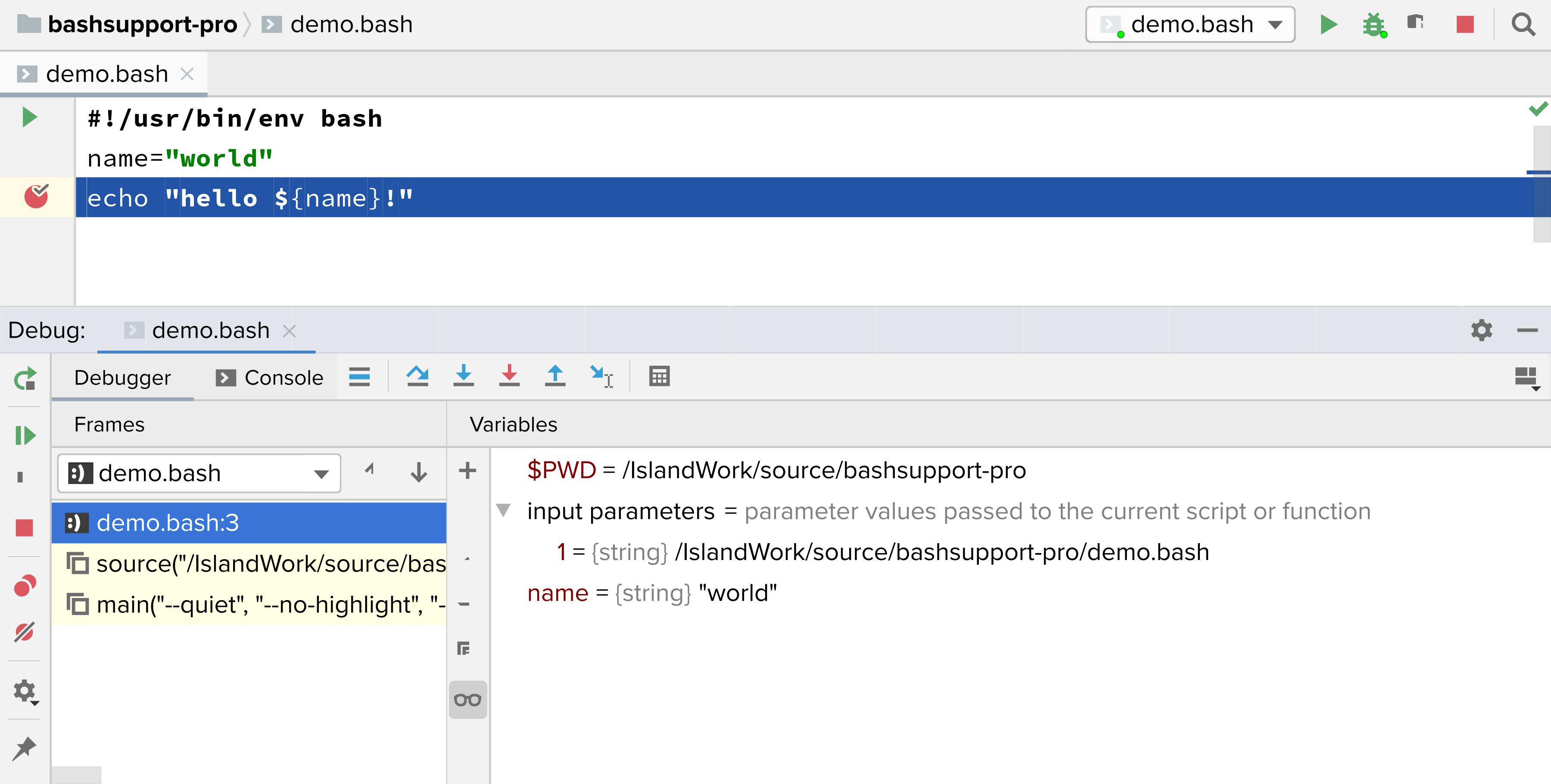Click the Step Over debugger icon
Viewport: 1551px width, 784px height.
[x=417, y=376]
